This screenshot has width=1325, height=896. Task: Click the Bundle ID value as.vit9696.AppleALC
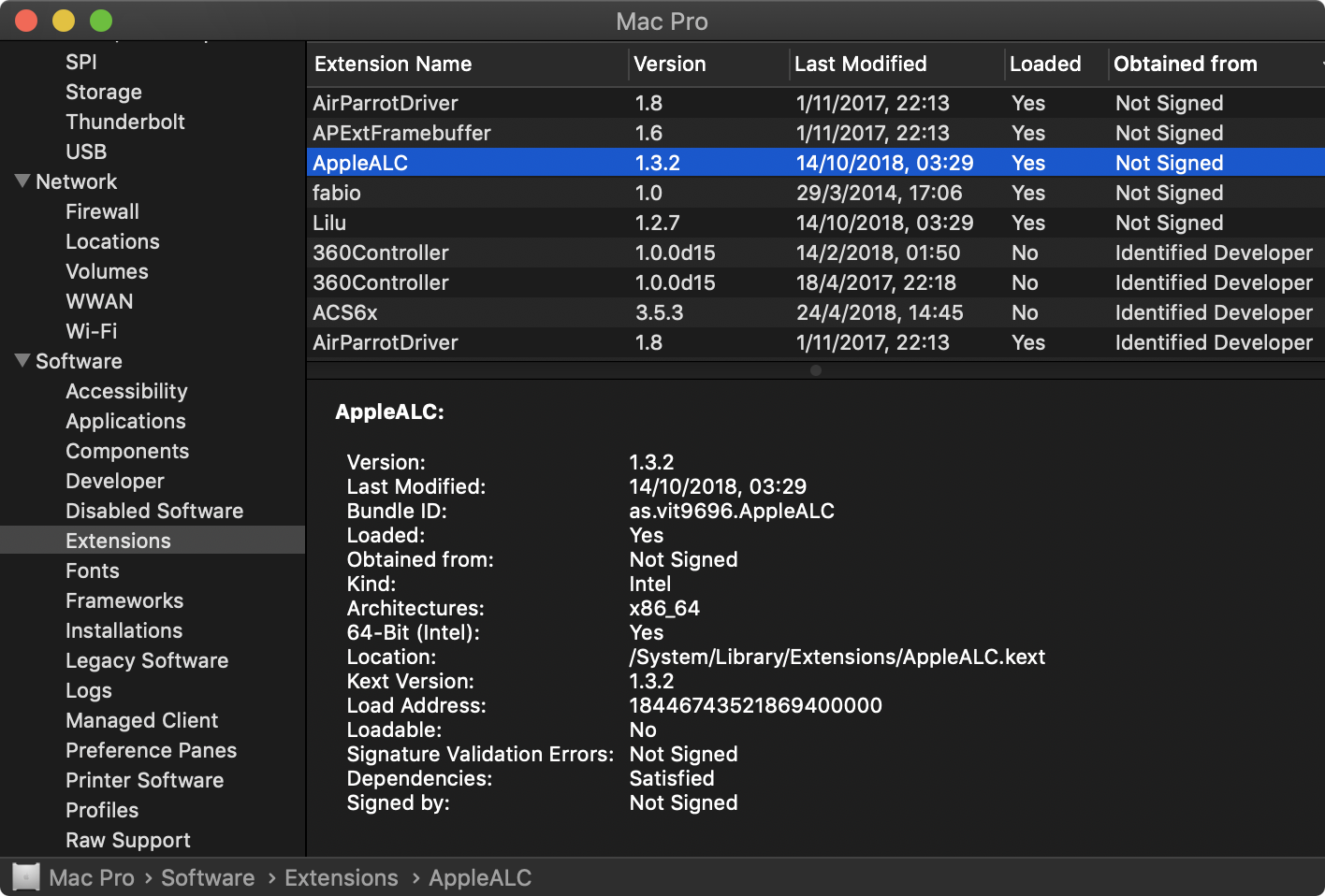(732, 511)
